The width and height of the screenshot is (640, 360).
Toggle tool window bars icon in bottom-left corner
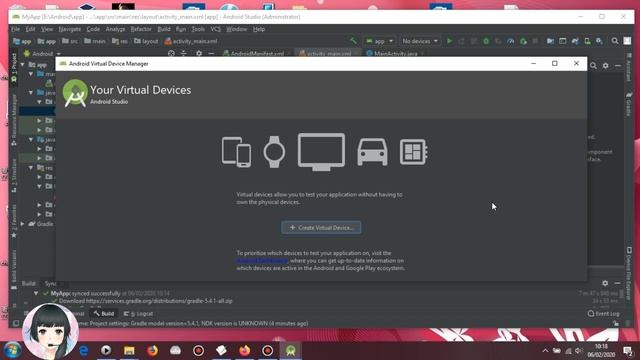16,324
